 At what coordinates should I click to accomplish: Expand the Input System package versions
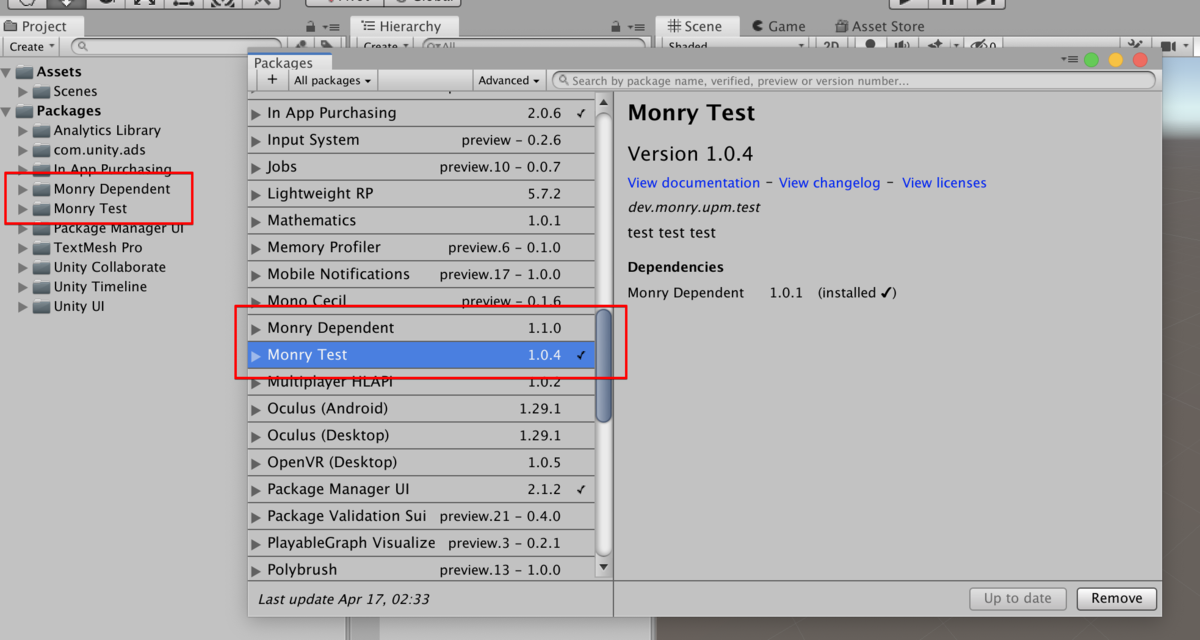point(257,141)
